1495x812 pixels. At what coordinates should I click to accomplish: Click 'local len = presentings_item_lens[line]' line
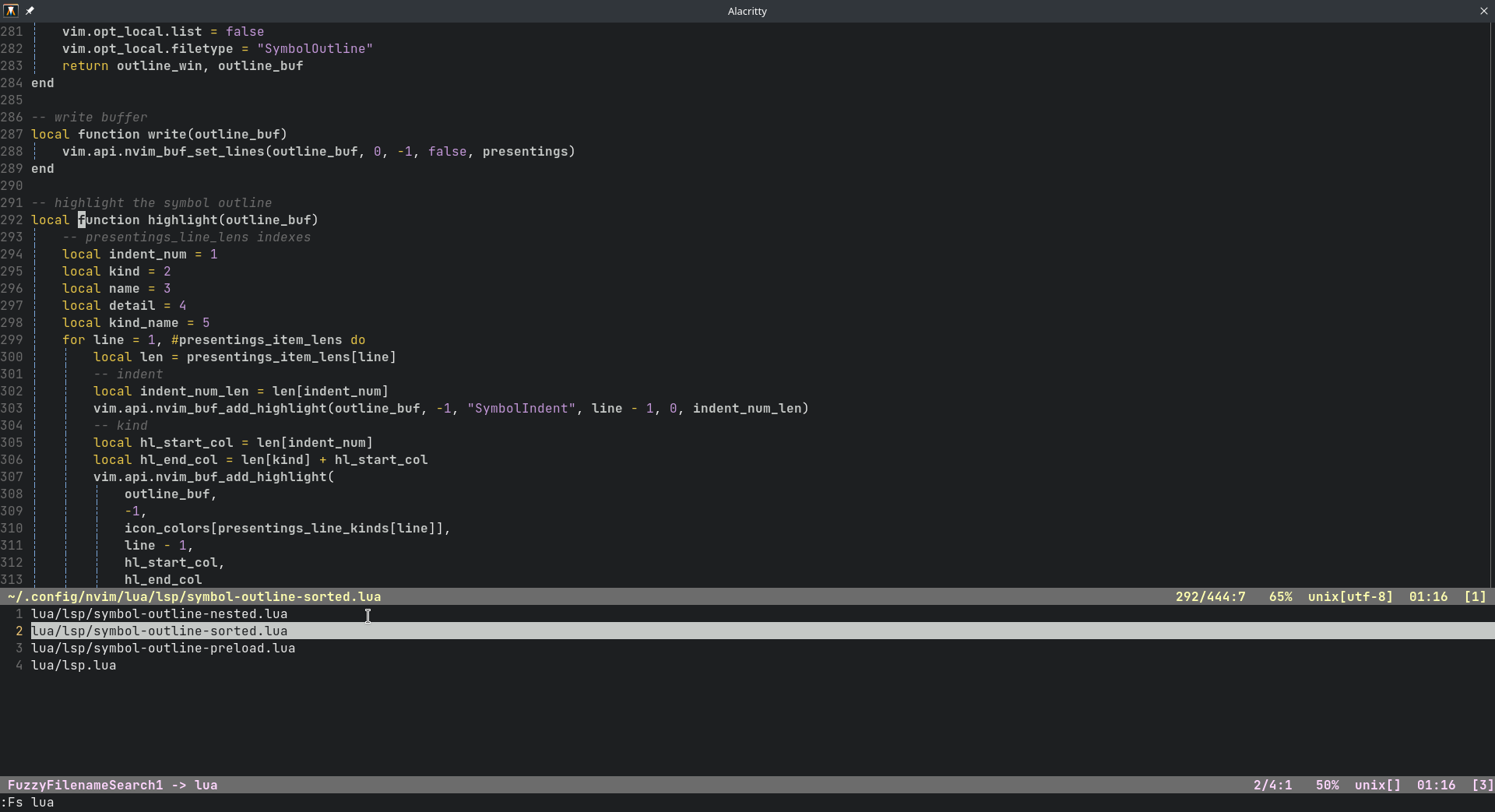tap(244, 357)
